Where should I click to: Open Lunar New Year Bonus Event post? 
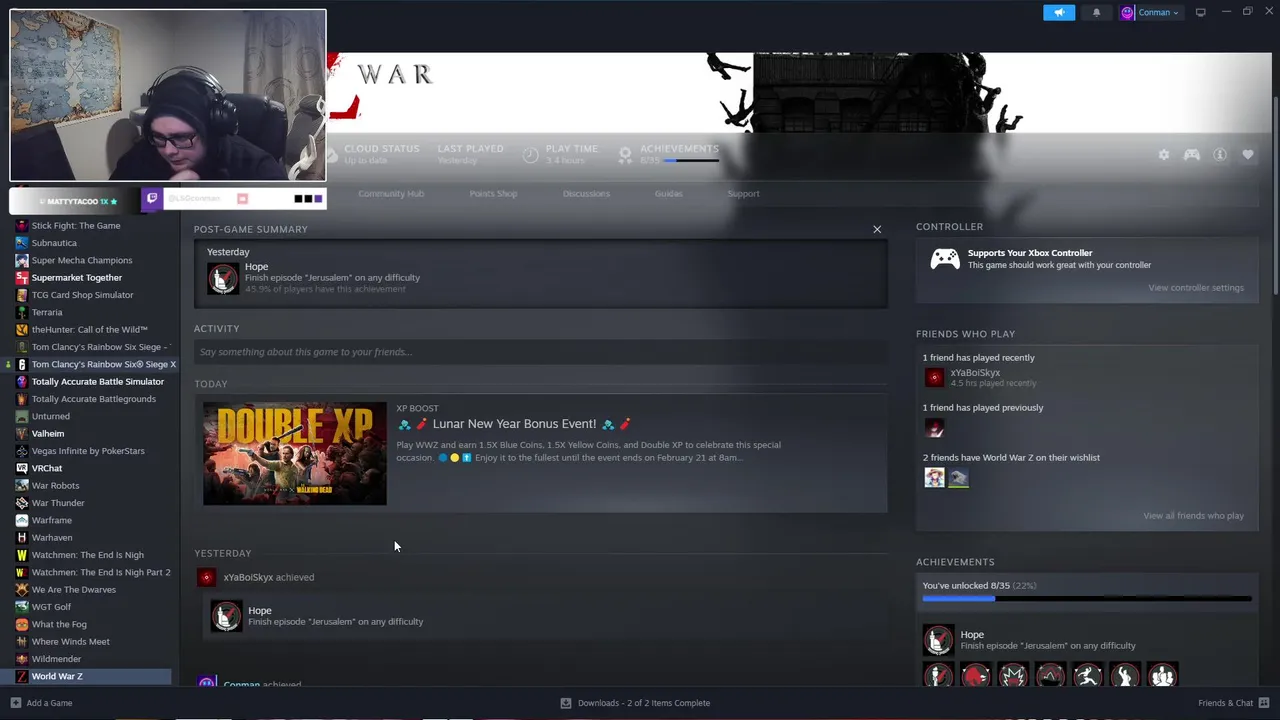click(x=514, y=424)
